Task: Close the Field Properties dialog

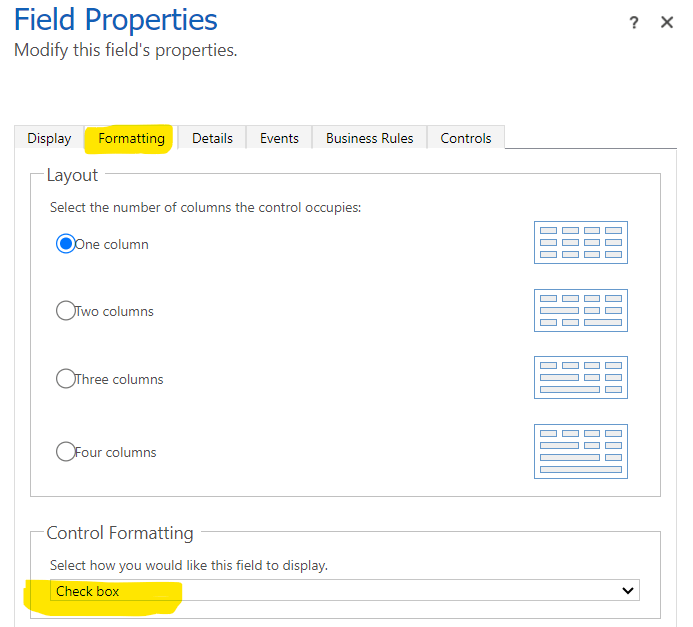Action: click(x=667, y=22)
